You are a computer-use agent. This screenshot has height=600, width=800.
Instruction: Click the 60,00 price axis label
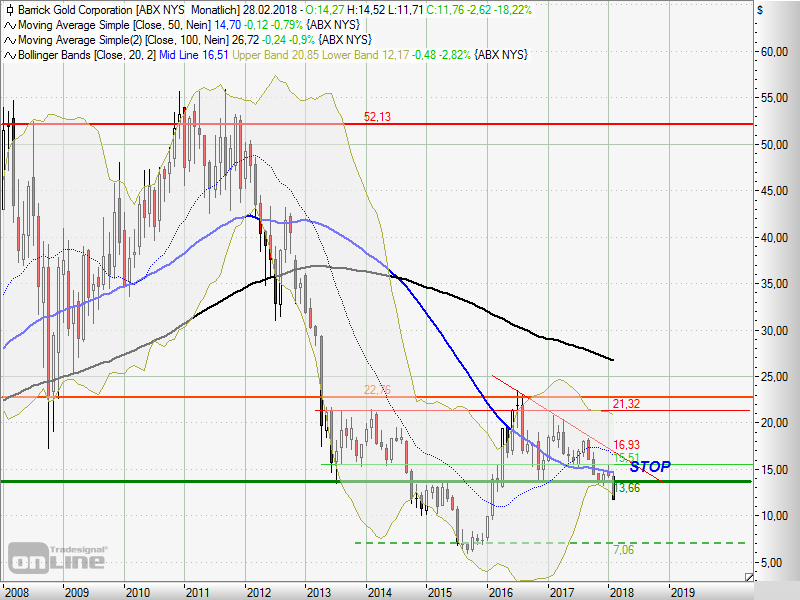774,52
